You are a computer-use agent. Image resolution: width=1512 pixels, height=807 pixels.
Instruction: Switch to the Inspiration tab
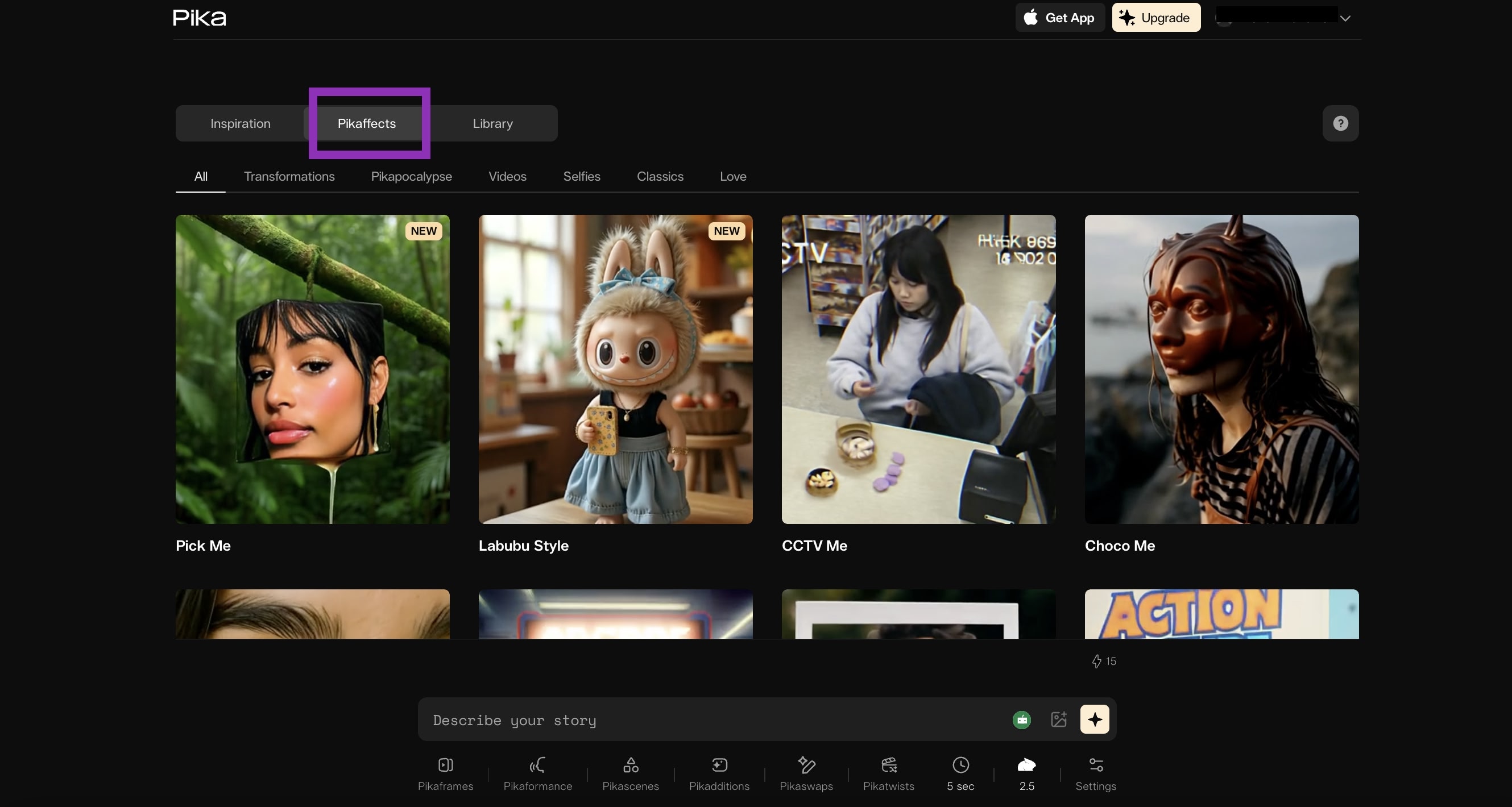tap(241, 123)
